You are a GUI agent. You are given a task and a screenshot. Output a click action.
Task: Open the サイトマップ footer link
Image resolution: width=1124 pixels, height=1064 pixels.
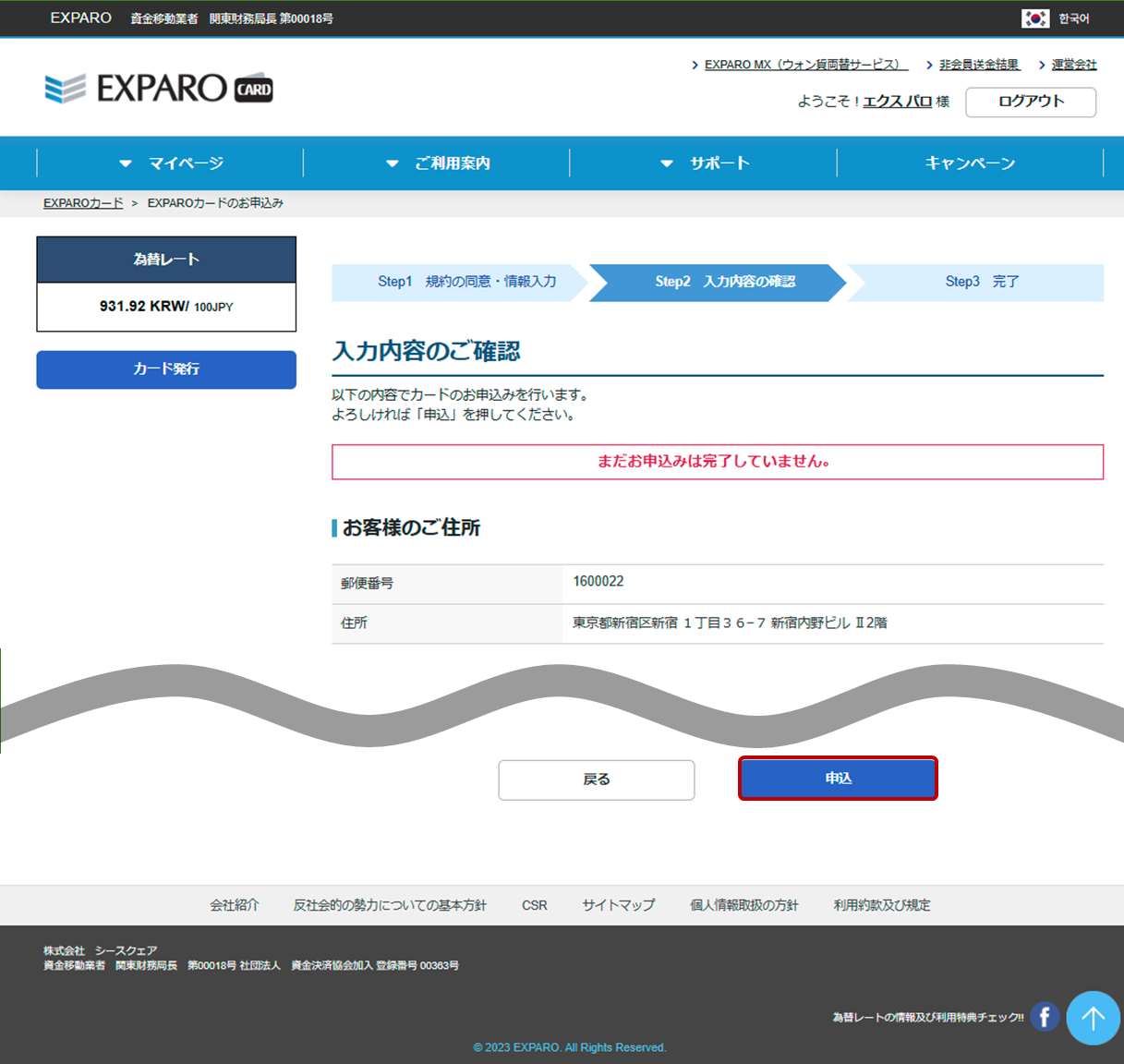pos(618,905)
